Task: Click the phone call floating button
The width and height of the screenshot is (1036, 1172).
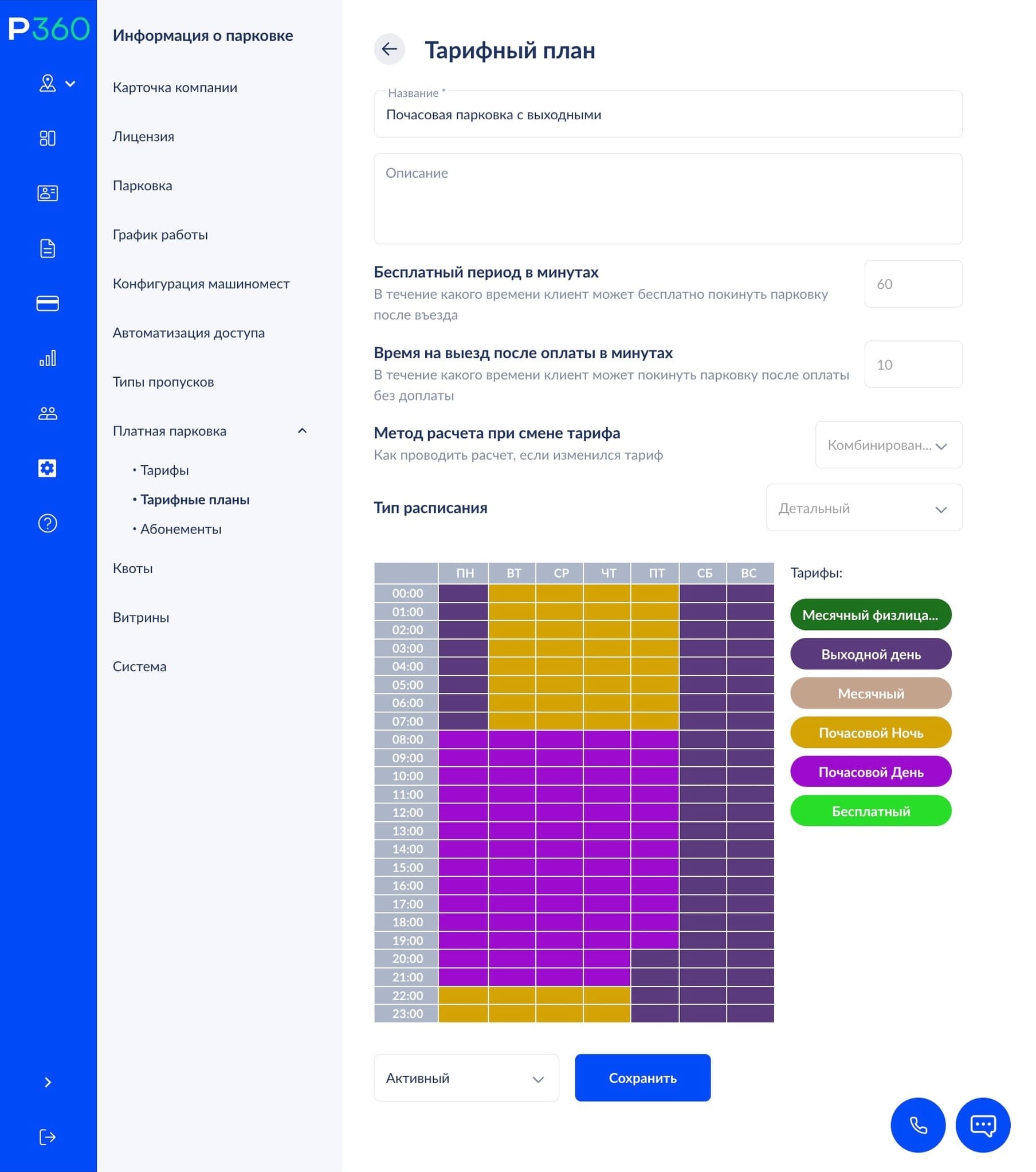Action: click(x=917, y=1126)
